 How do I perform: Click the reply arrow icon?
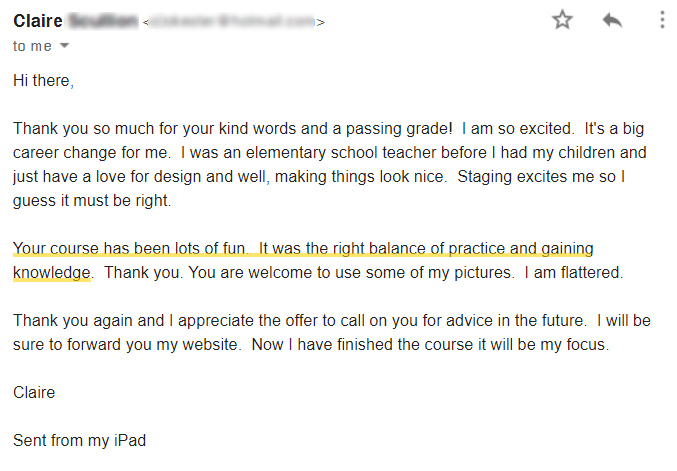point(612,20)
